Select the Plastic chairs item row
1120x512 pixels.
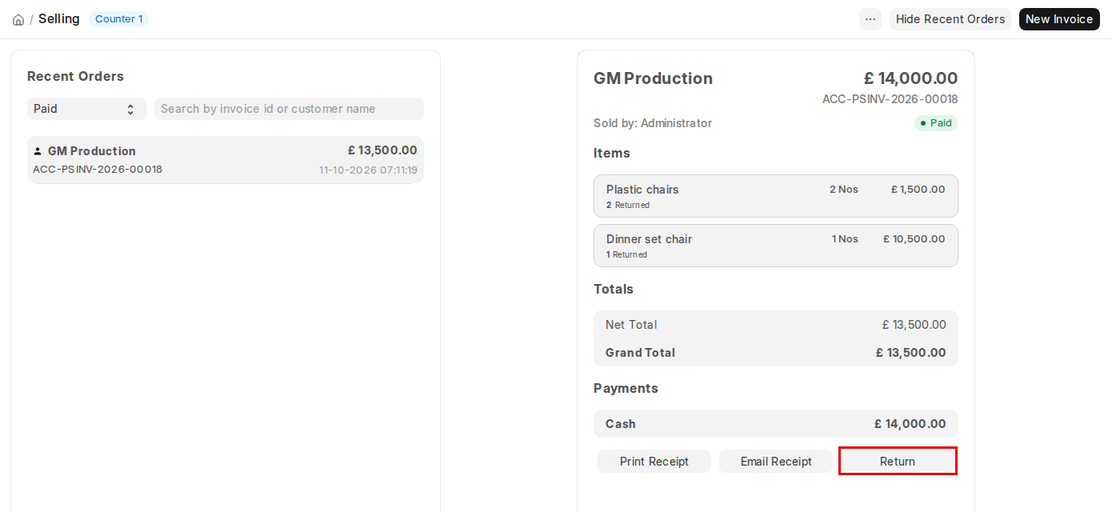pyautogui.click(x=776, y=196)
